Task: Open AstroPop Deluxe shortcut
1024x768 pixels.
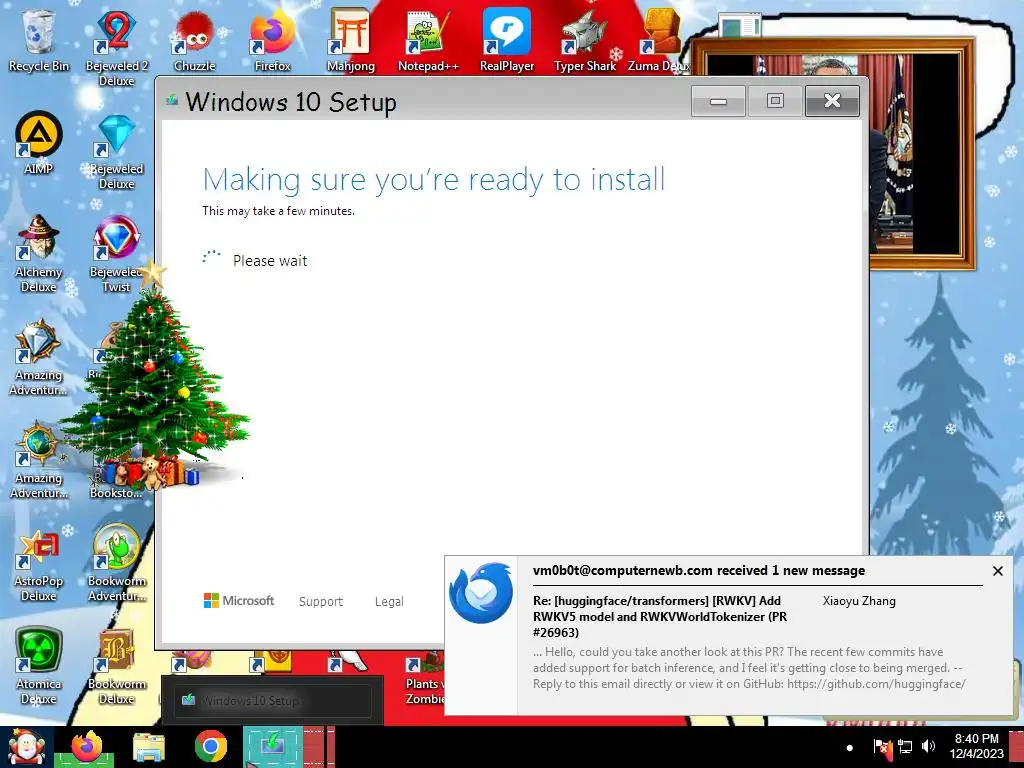Action: coord(39,565)
